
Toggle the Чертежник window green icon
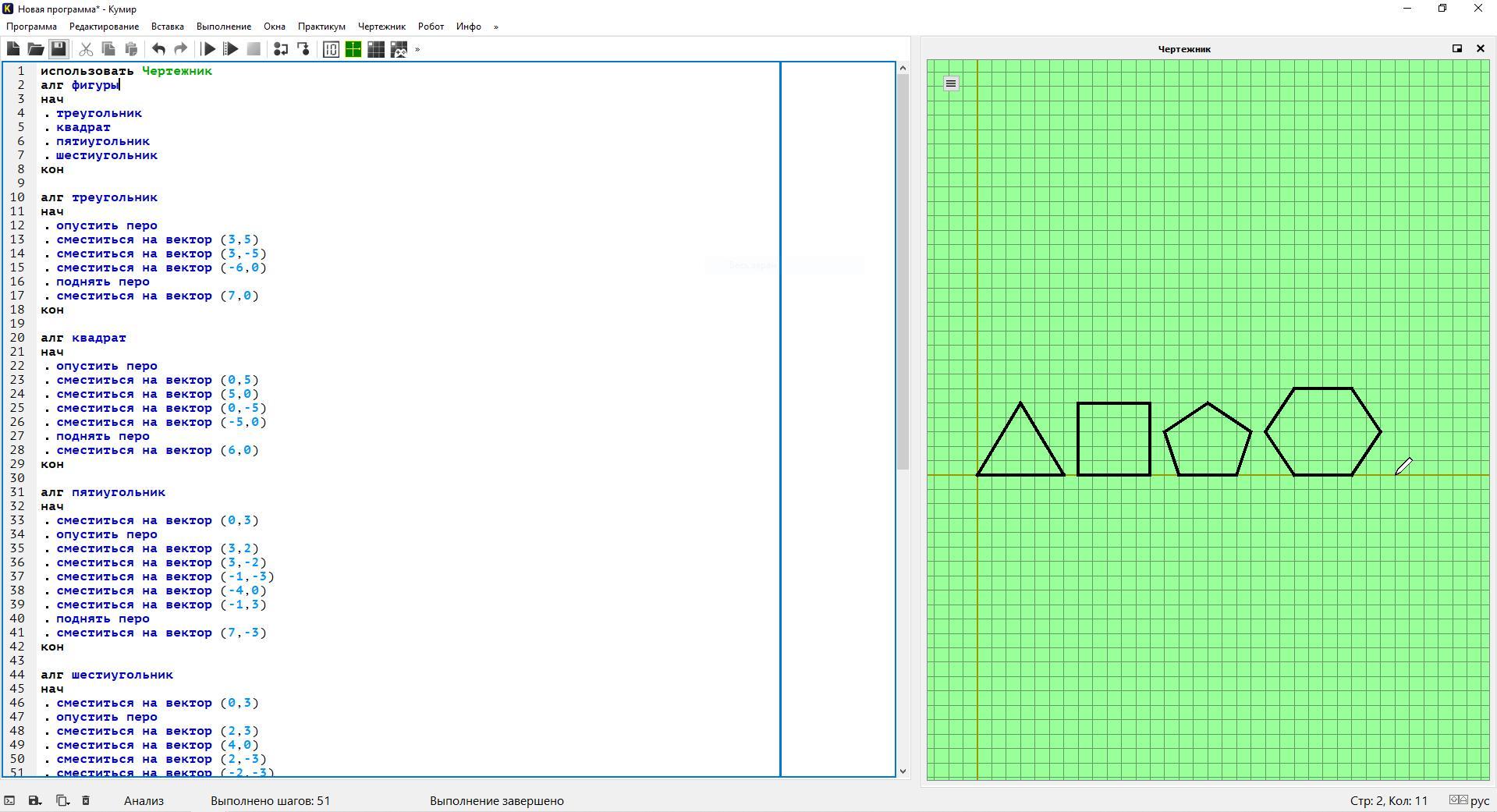353,49
